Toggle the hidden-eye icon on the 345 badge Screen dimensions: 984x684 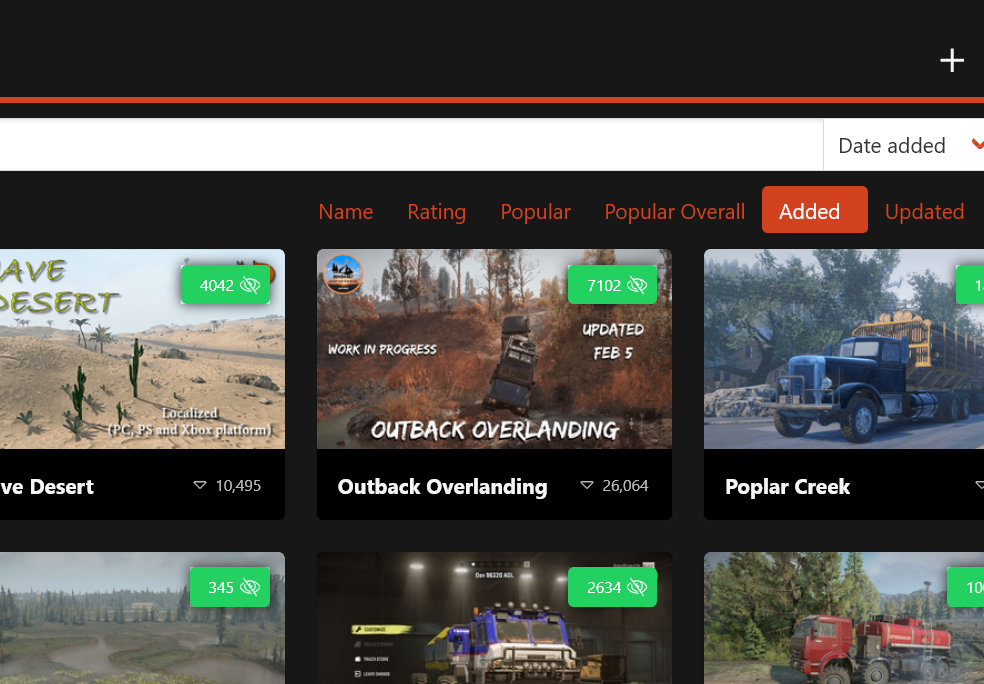coord(250,588)
